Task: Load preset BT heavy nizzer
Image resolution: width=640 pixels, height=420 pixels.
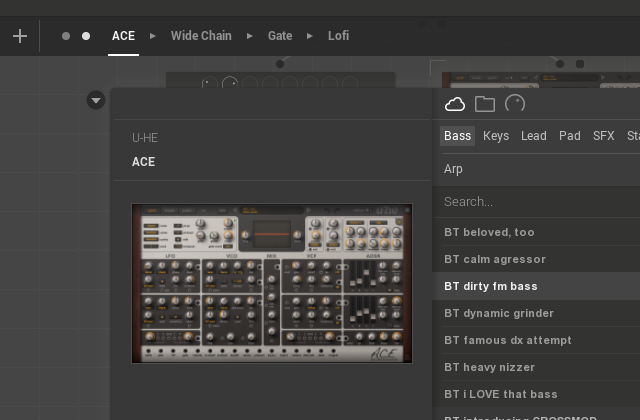Action: (x=536, y=367)
